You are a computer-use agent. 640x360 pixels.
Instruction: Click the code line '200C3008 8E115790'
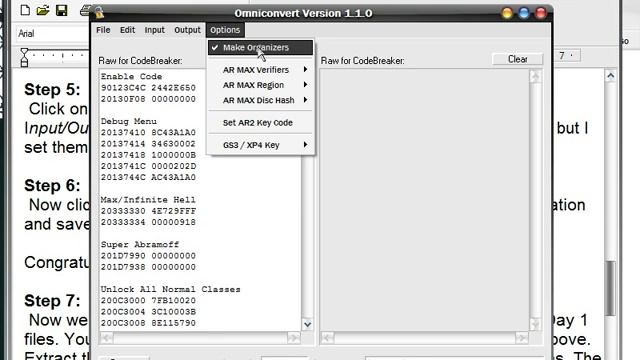[148, 323]
